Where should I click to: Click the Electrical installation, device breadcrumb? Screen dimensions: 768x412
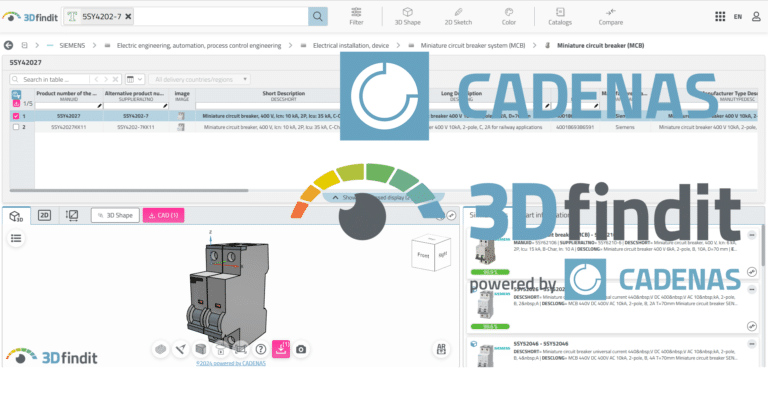coord(351,45)
